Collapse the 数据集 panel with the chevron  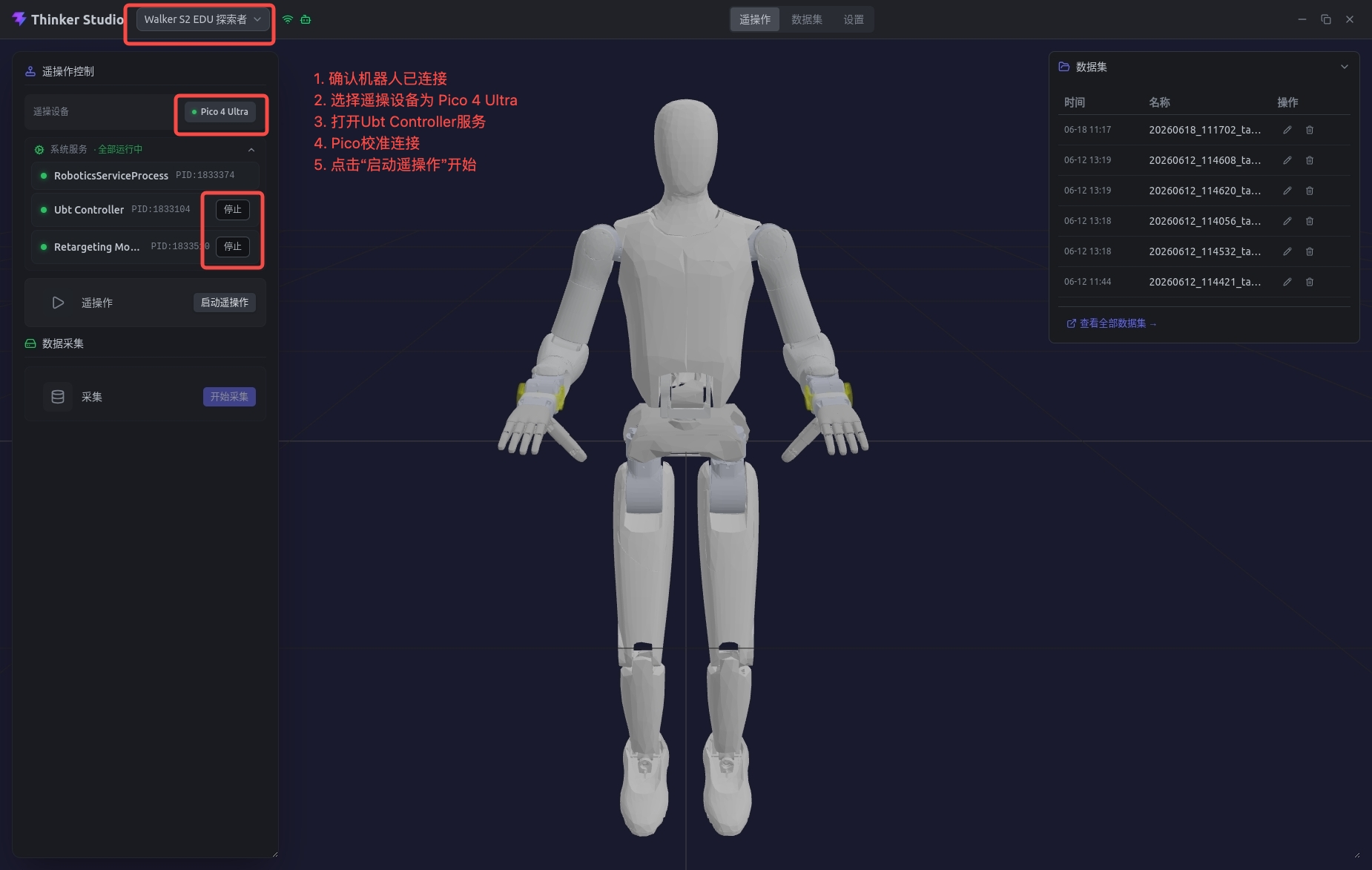tap(1344, 67)
